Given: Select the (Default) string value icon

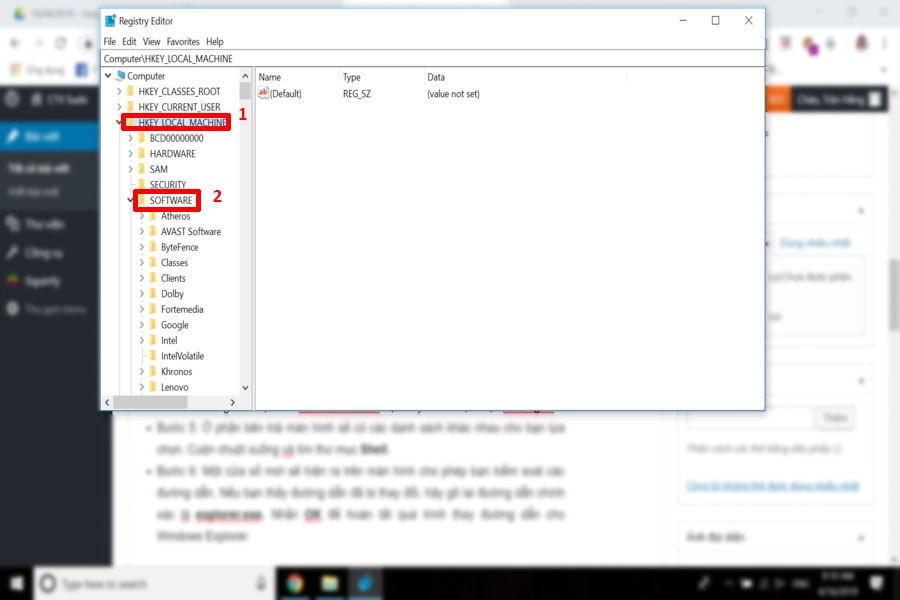Looking at the screenshot, I should (x=264, y=93).
